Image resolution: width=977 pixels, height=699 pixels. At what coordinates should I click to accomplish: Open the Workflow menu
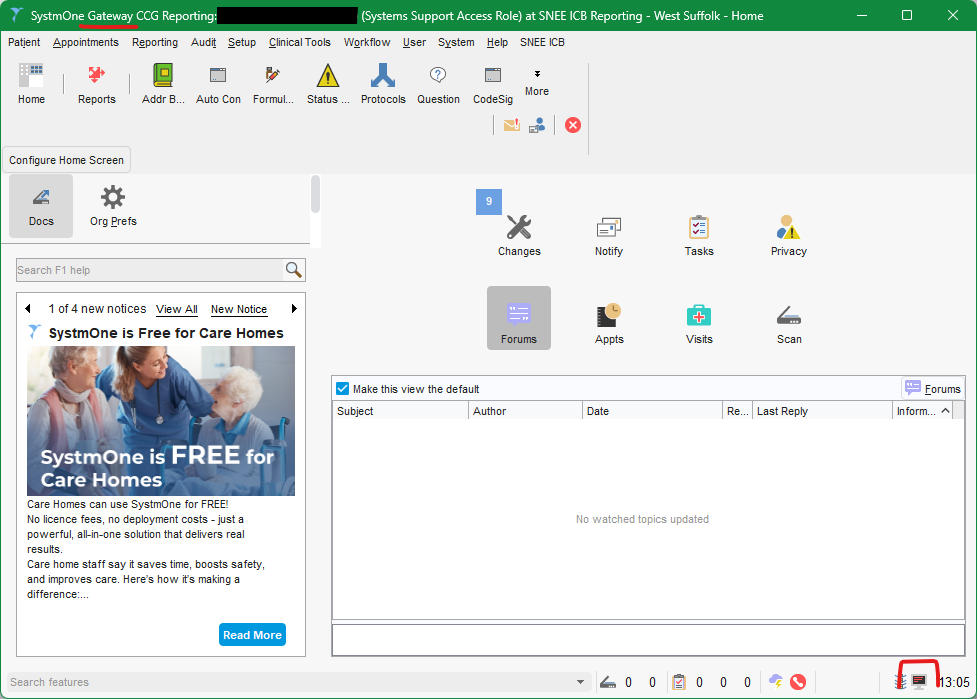tap(367, 42)
